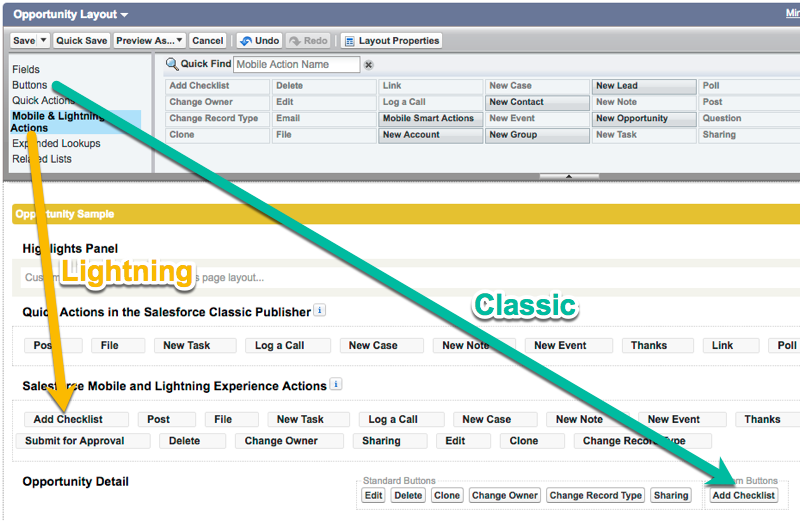Select Quick Actions in the palette sidebar
Viewport: 800px width, 521px height.
coord(43,101)
